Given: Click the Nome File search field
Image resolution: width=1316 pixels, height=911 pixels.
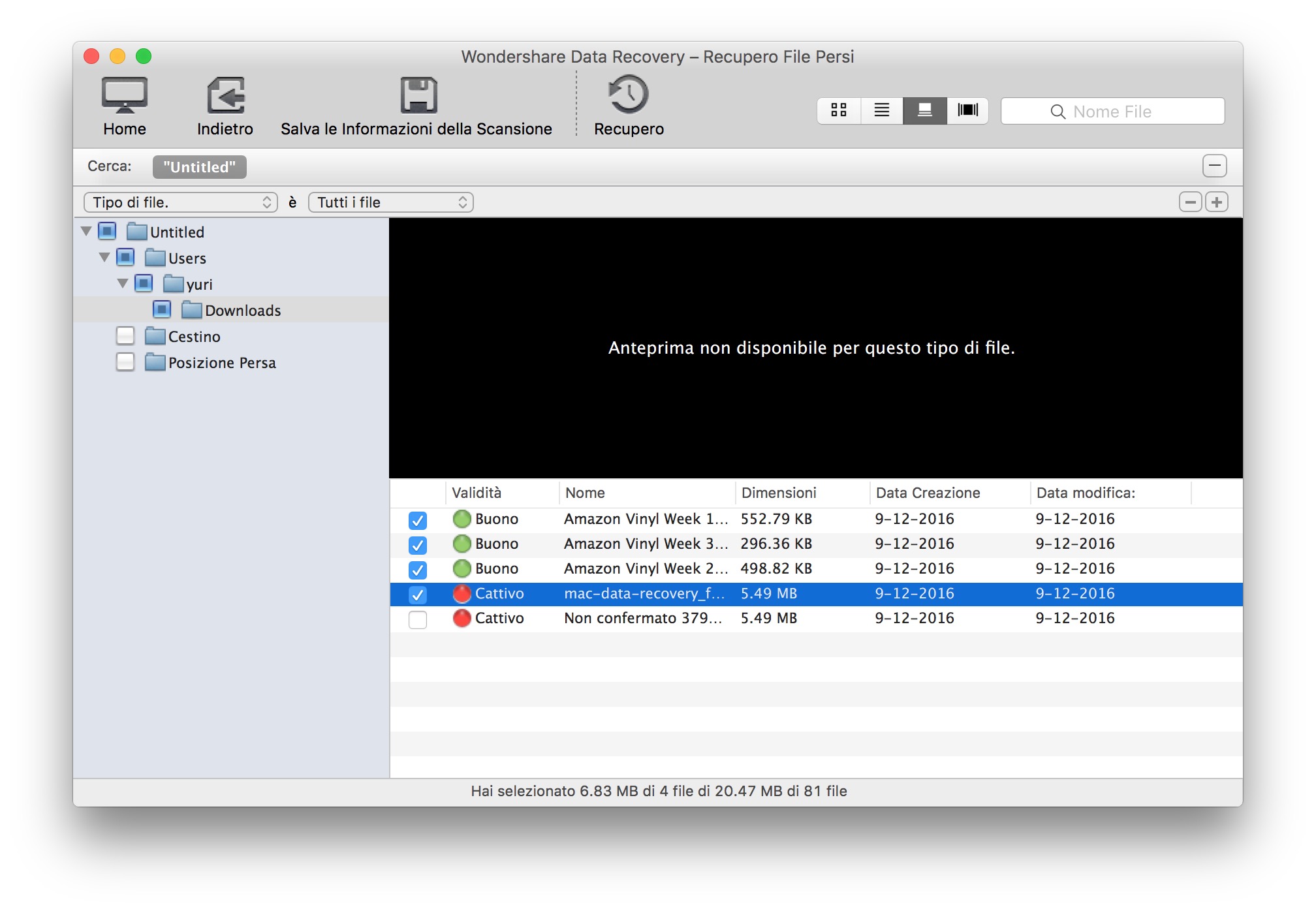Looking at the screenshot, I should 1112,112.
